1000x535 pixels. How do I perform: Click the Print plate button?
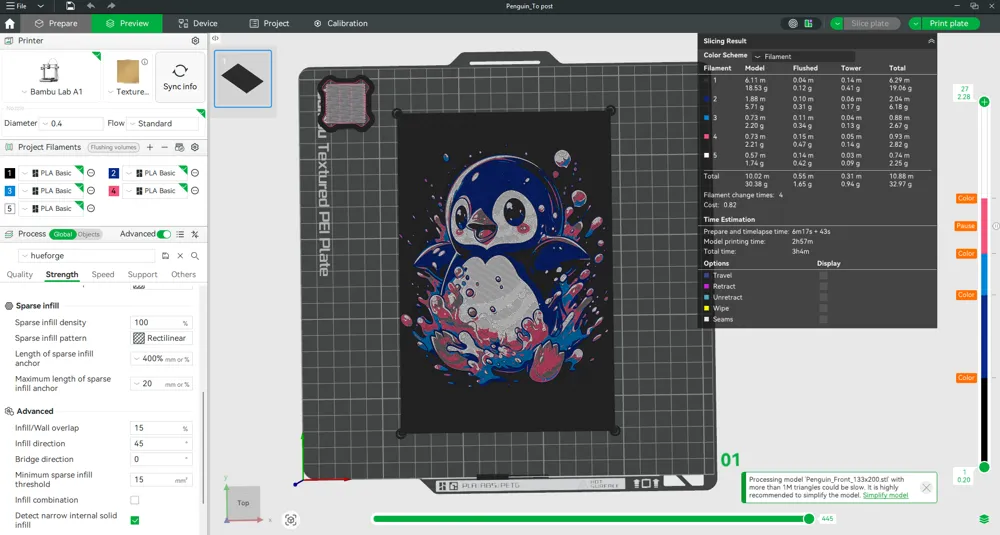[x=948, y=24]
